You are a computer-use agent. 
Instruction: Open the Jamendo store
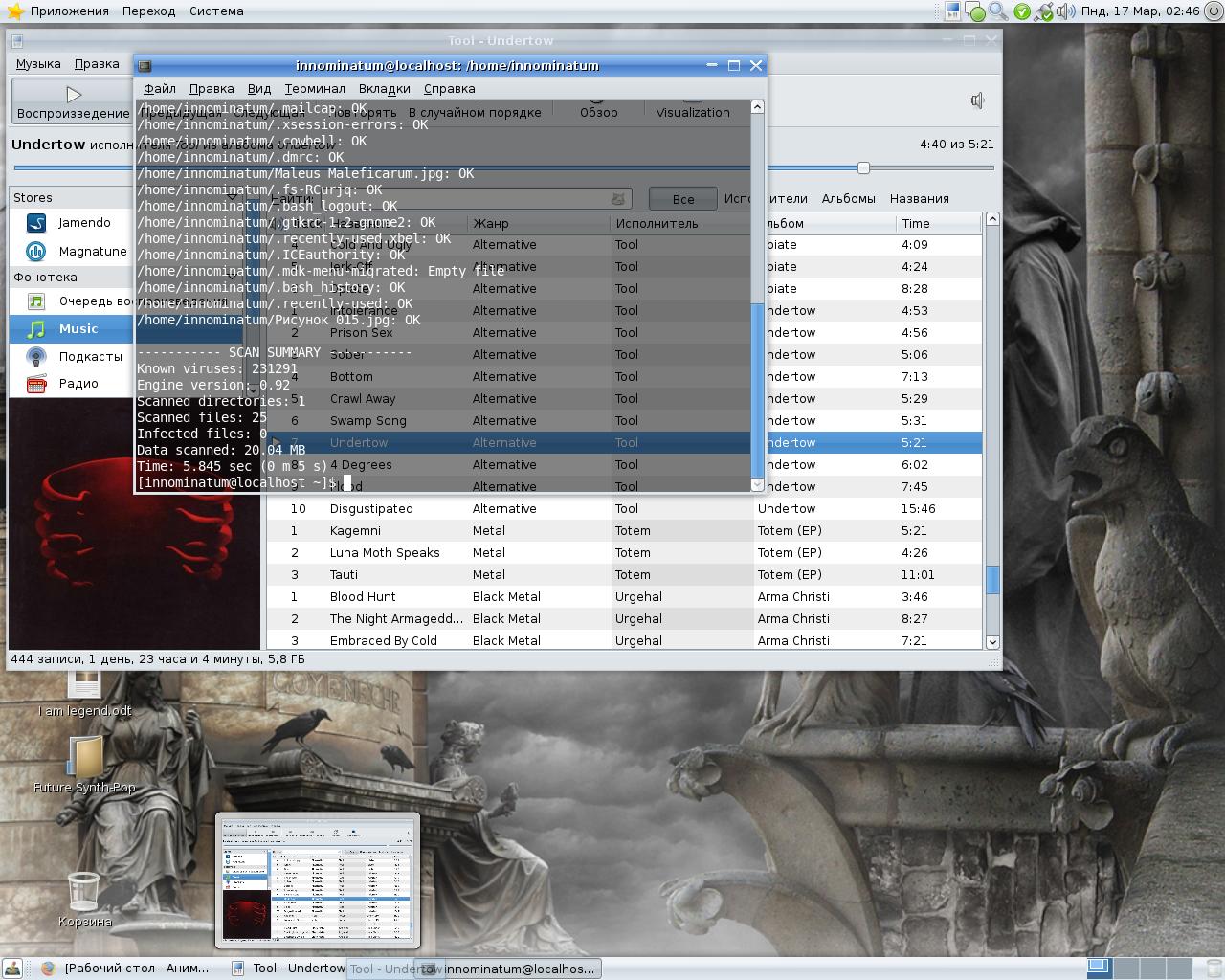[x=84, y=223]
